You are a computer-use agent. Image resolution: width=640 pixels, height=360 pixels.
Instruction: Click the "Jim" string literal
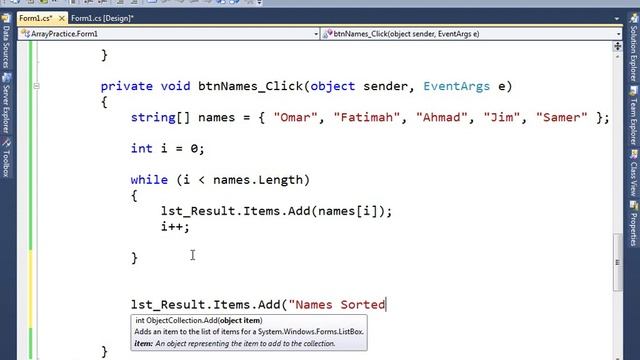(x=502, y=118)
